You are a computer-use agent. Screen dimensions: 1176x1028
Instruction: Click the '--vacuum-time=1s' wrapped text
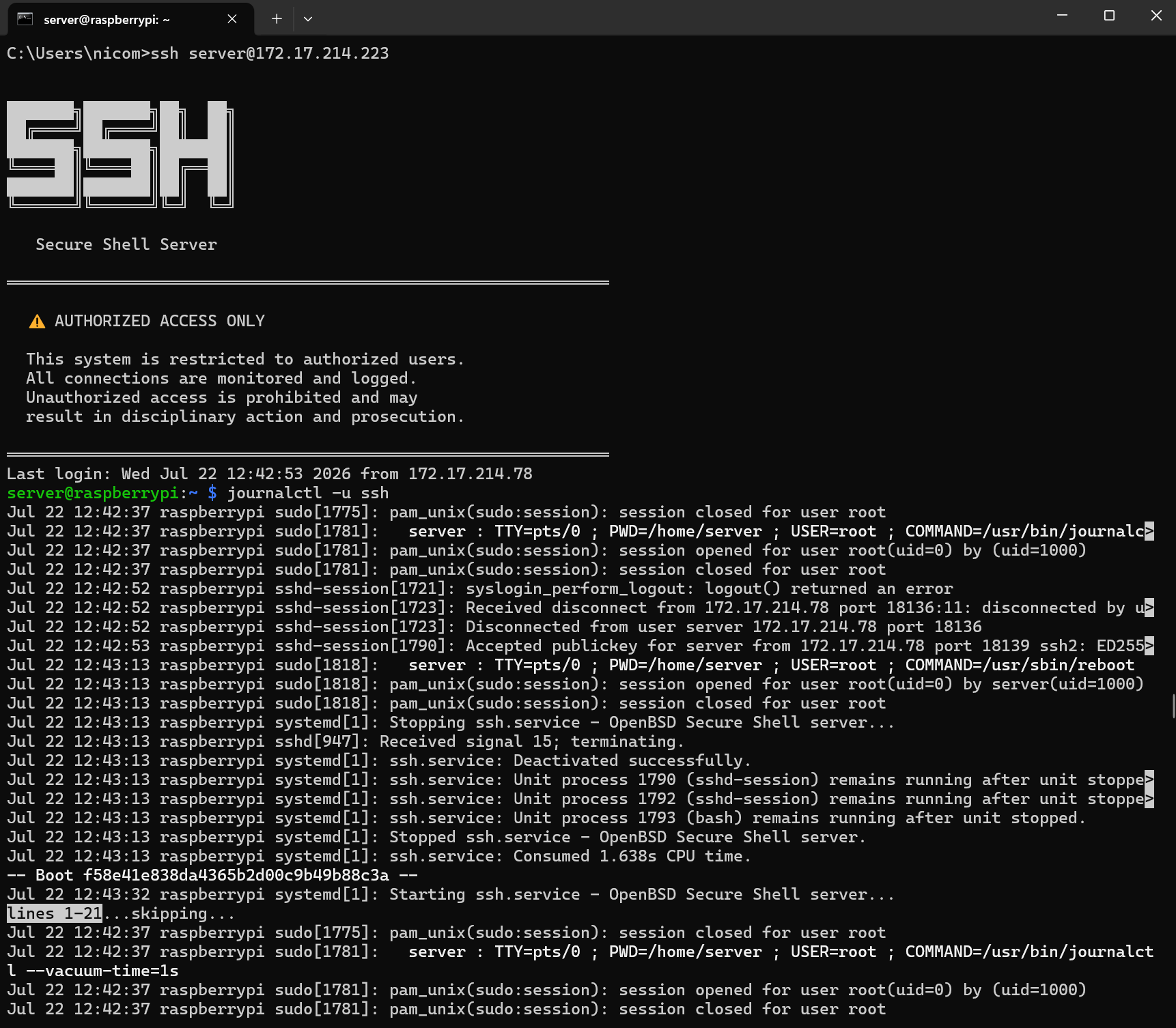click(102, 971)
